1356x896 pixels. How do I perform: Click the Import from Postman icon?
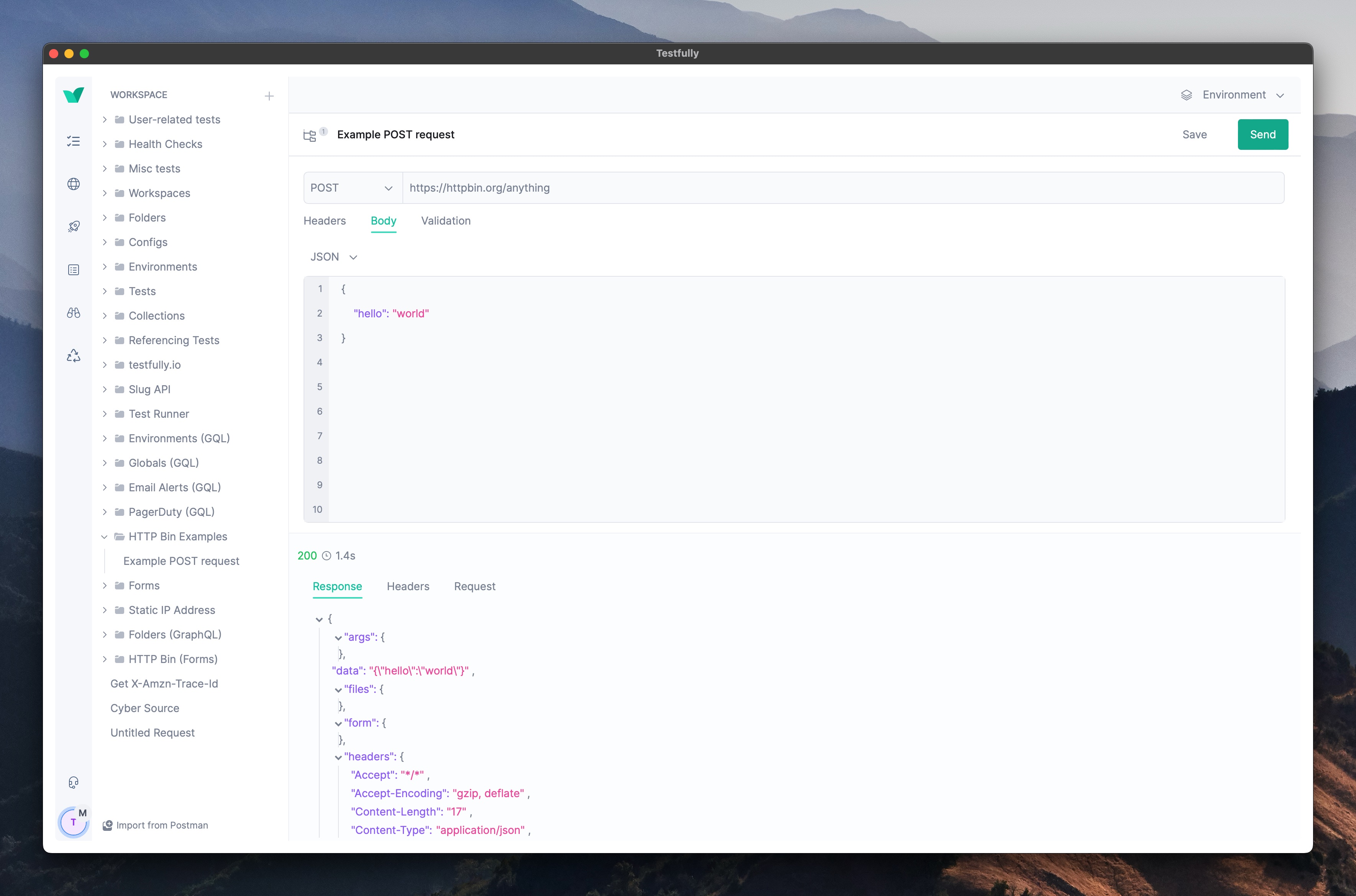pos(107,825)
